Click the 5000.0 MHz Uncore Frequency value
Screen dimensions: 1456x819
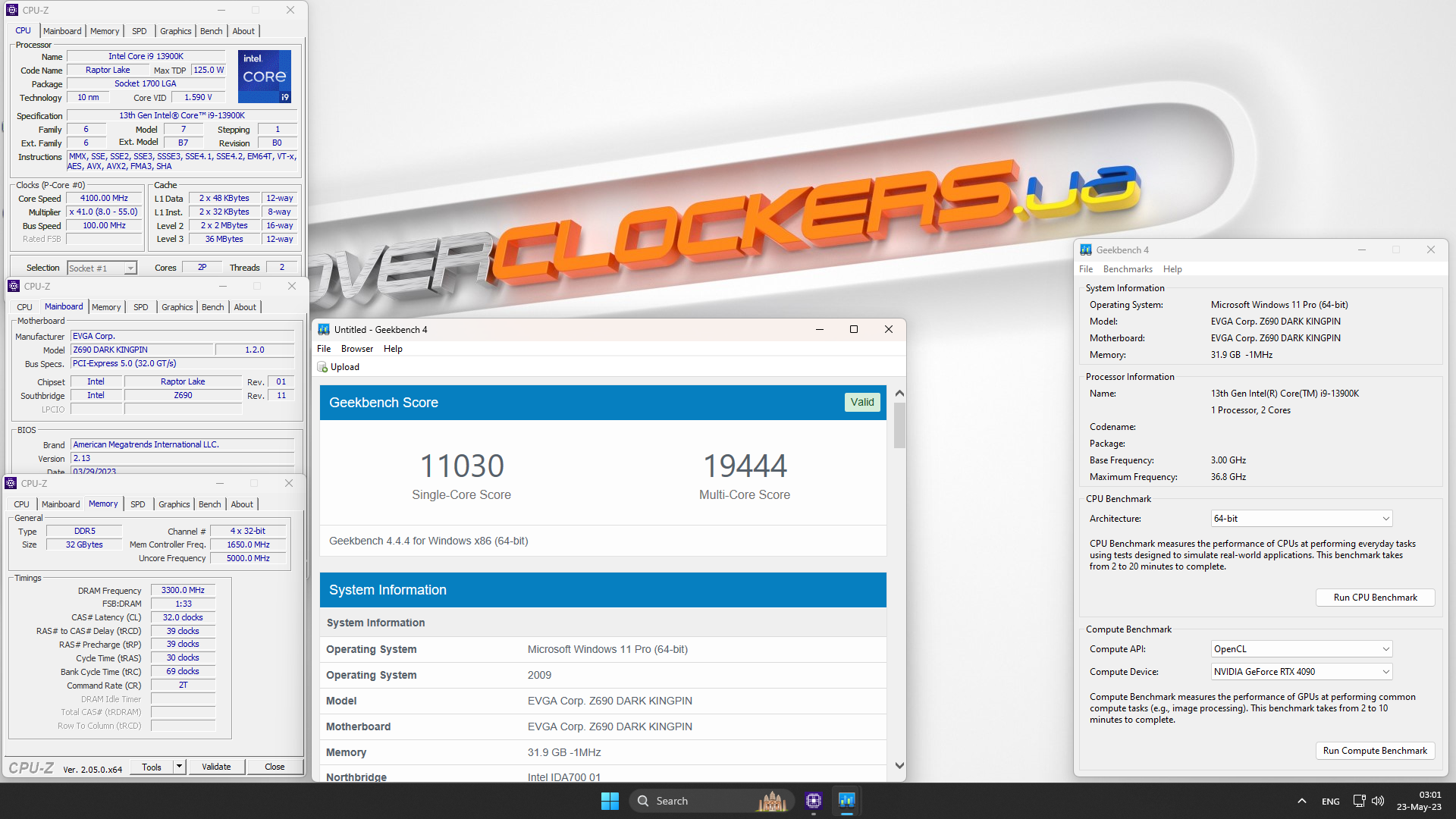tap(248, 558)
